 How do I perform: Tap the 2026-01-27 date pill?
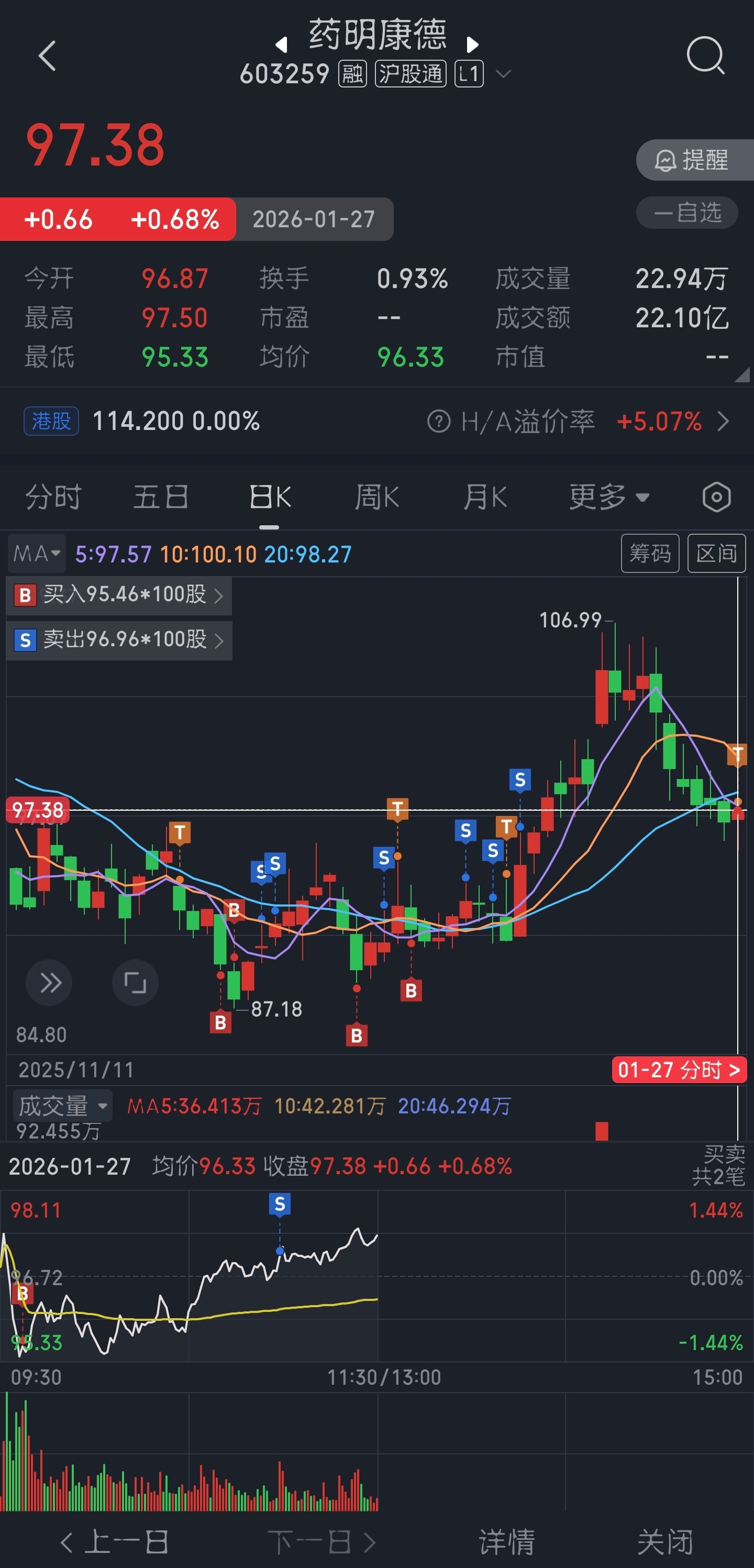tap(314, 219)
